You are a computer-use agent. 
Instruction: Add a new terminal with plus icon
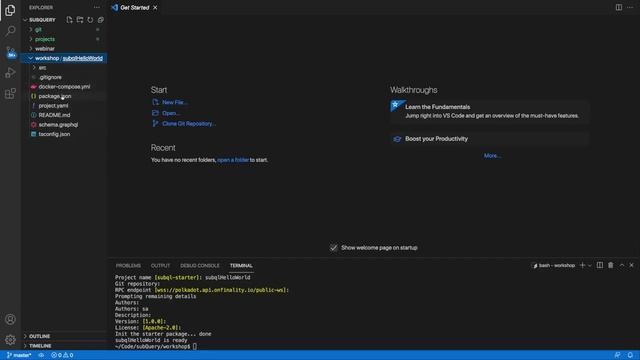pyautogui.click(x=582, y=265)
